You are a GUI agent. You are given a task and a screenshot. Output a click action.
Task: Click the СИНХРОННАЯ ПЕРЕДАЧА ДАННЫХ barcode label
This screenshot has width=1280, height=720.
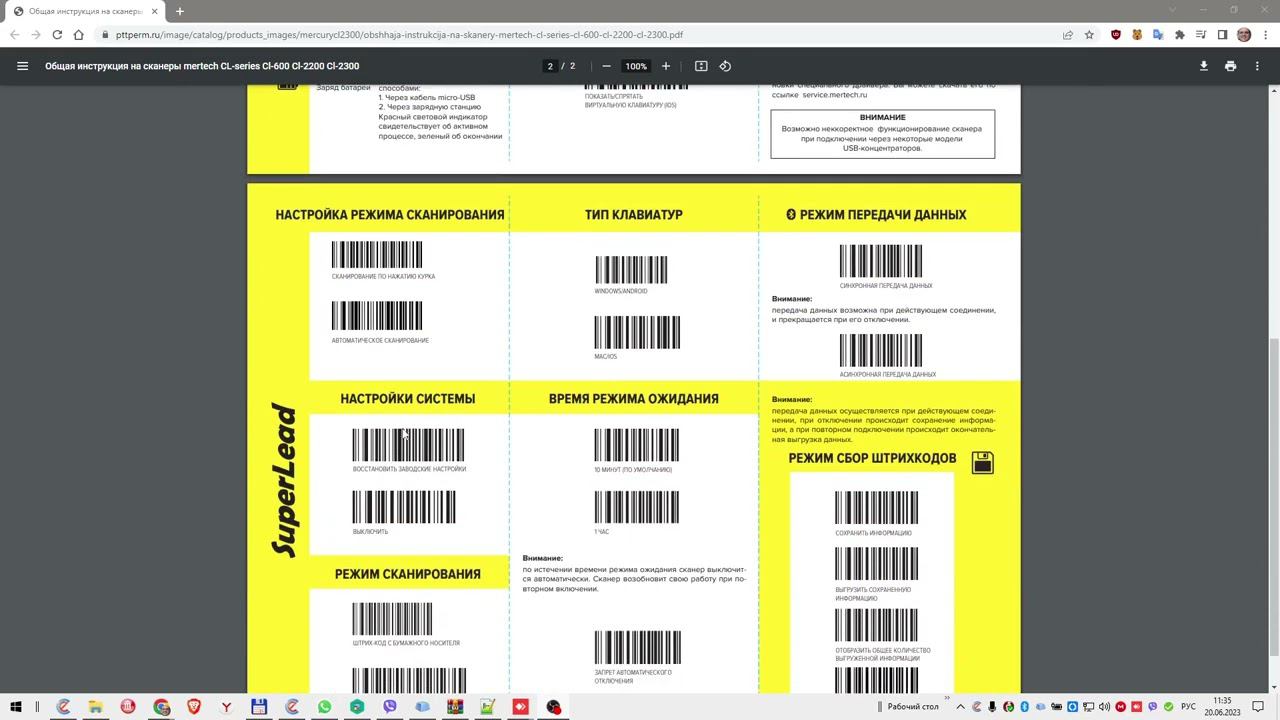click(x=886, y=286)
